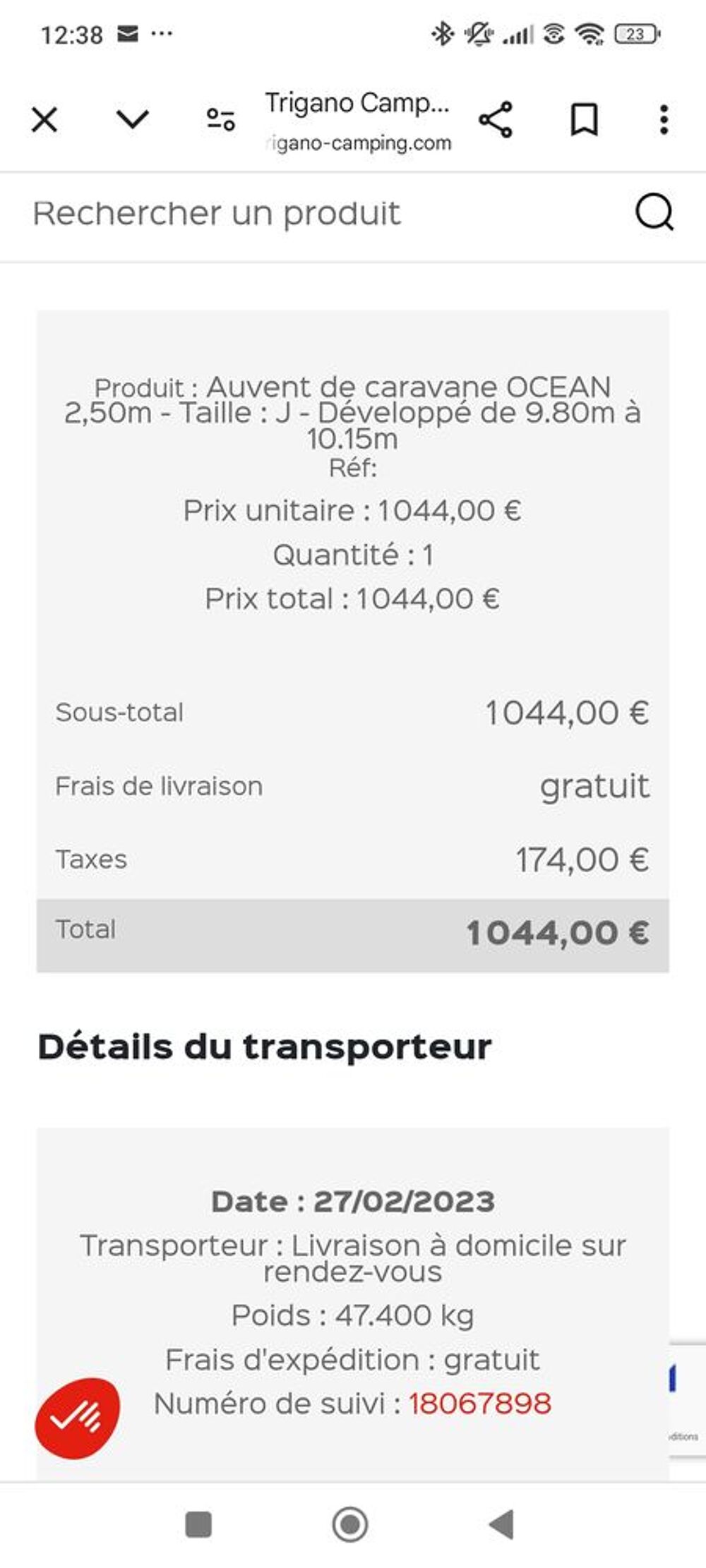The image size is (706, 1568).
Task: Open tracking number 18067898 link
Action: click(480, 1403)
